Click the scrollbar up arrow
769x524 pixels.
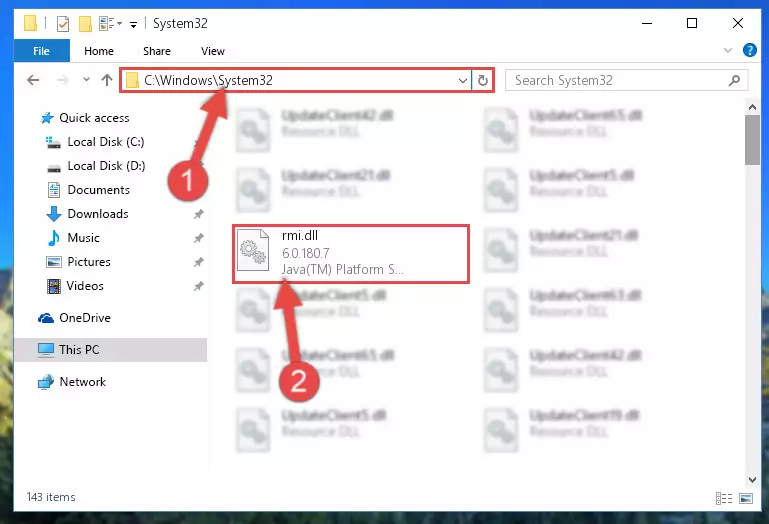(x=752, y=106)
